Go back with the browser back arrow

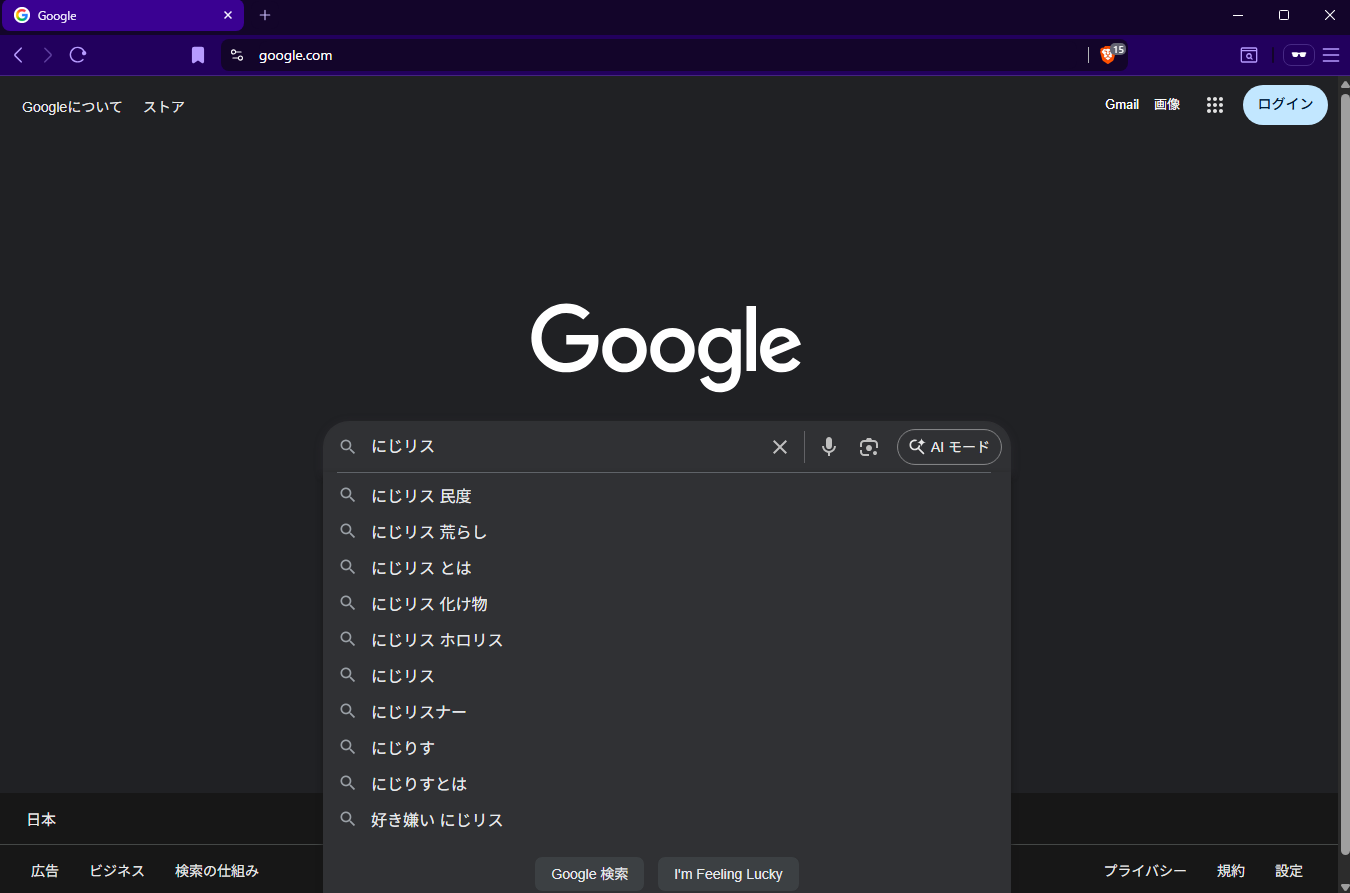point(18,55)
